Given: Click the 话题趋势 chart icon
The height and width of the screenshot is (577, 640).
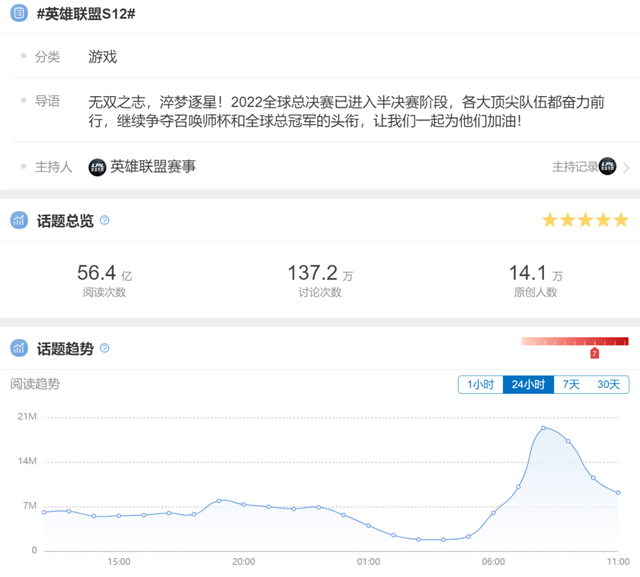Looking at the screenshot, I should click(x=19, y=348).
